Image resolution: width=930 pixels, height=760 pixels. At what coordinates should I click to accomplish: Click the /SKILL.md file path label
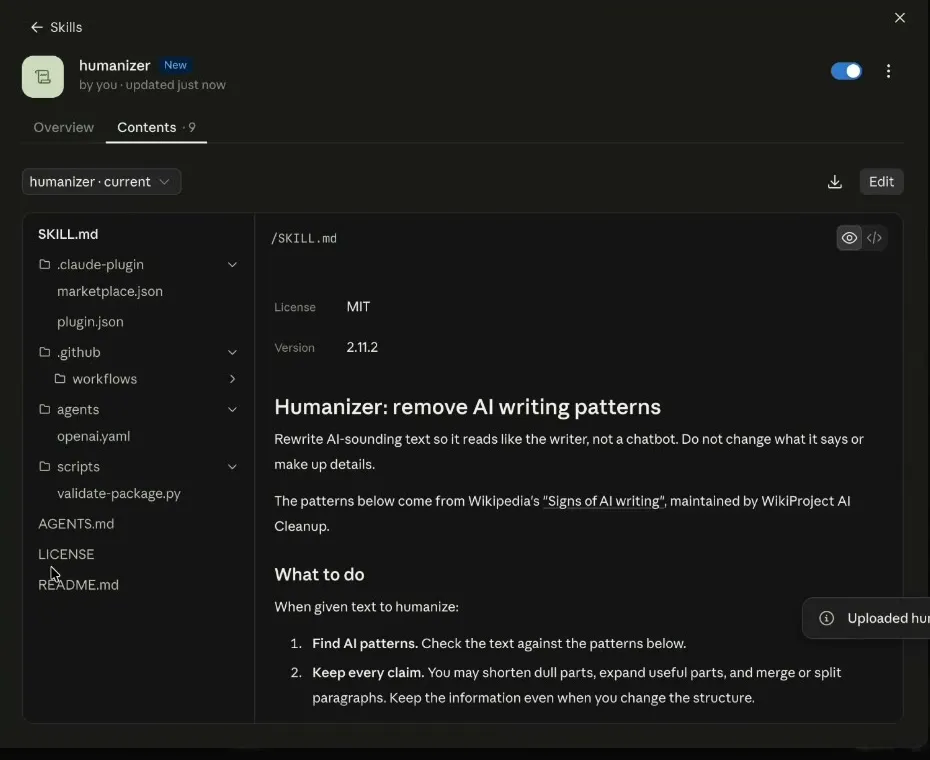(x=304, y=239)
